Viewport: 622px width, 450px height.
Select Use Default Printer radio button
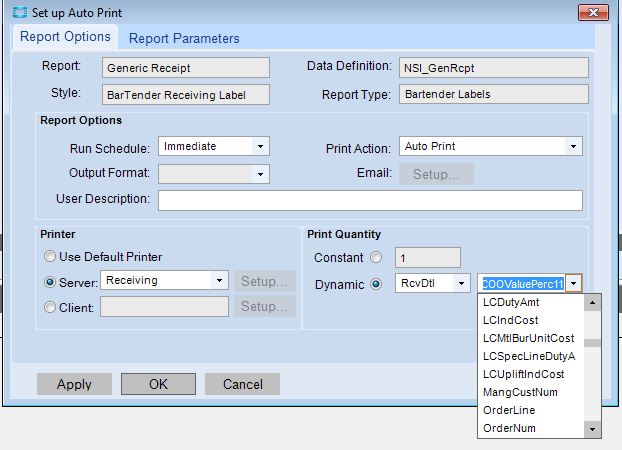(x=50, y=256)
